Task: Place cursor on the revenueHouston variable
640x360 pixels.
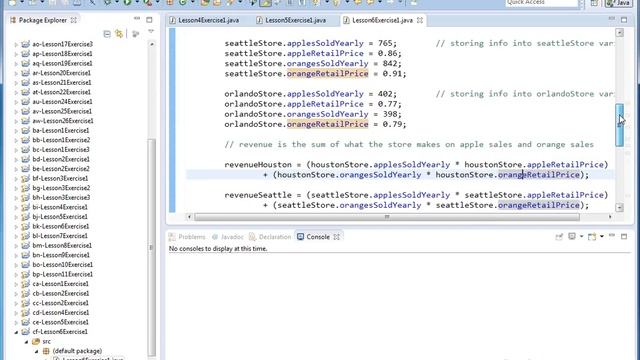Action: click(x=258, y=164)
